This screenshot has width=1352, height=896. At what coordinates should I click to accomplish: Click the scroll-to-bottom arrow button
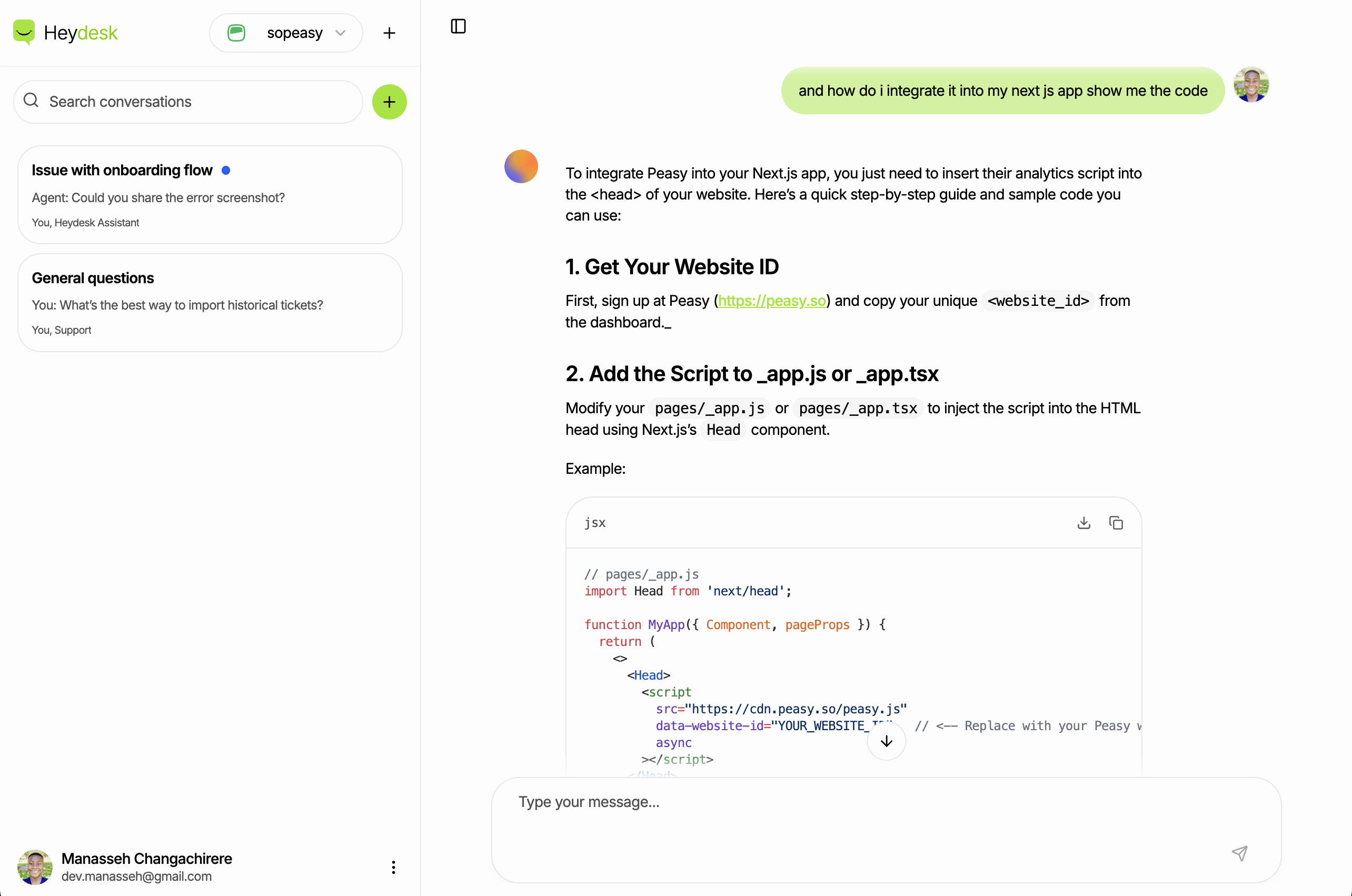(886, 741)
